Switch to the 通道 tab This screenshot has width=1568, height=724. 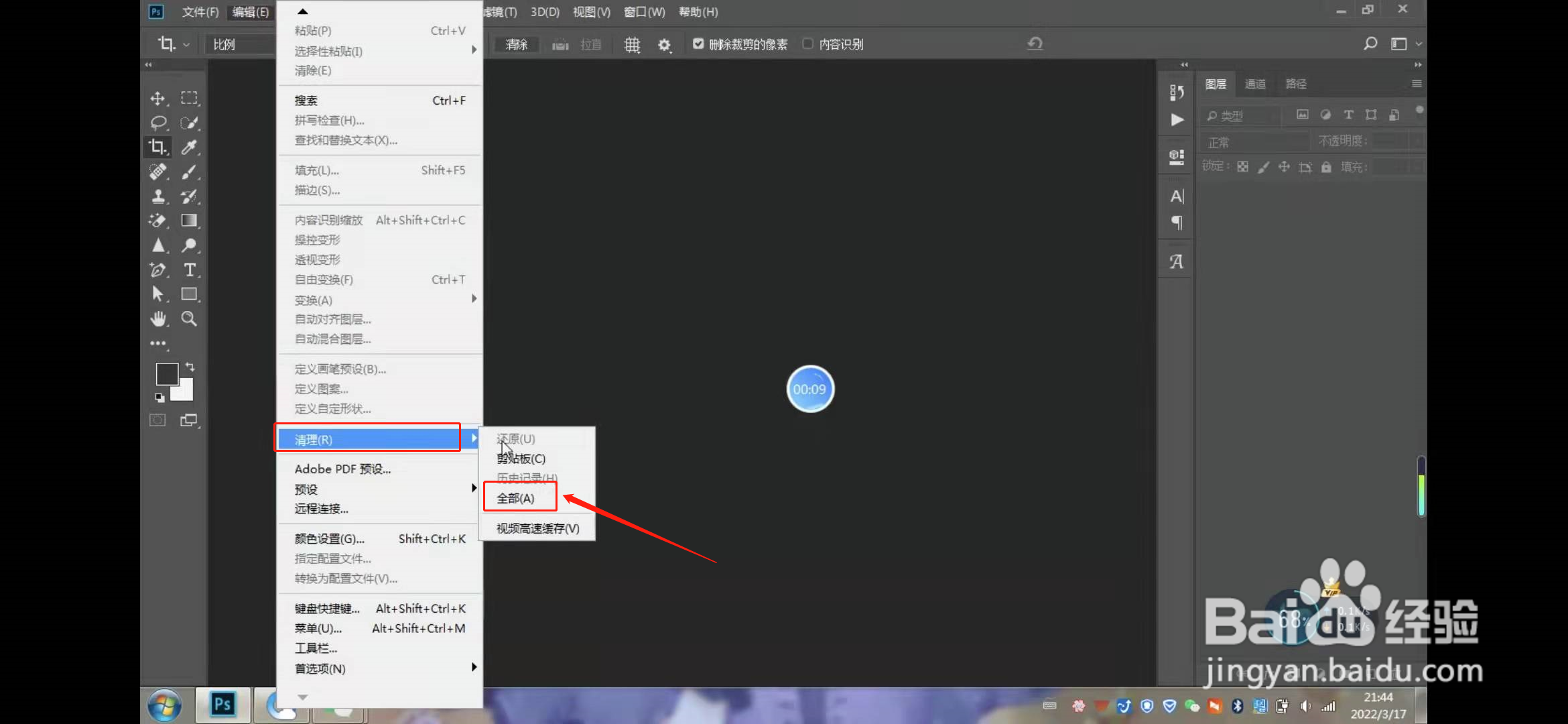click(1254, 84)
